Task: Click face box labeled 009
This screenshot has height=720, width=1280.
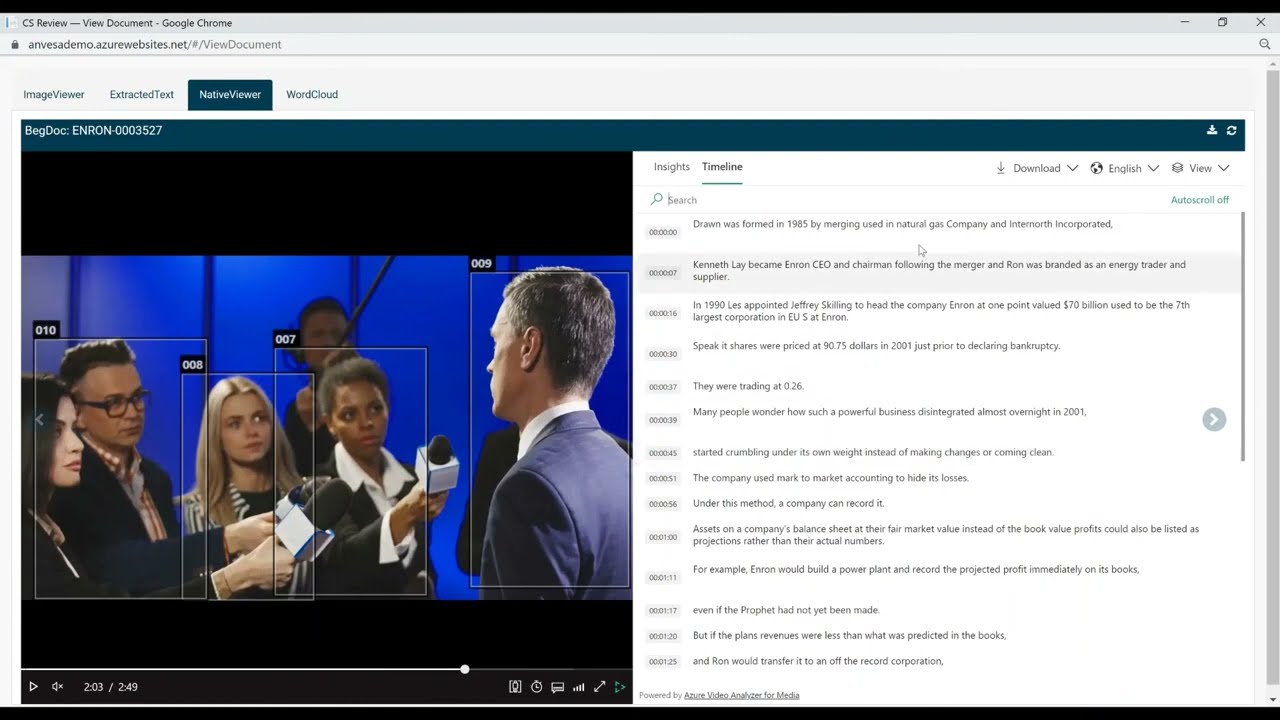Action: (x=550, y=428)
